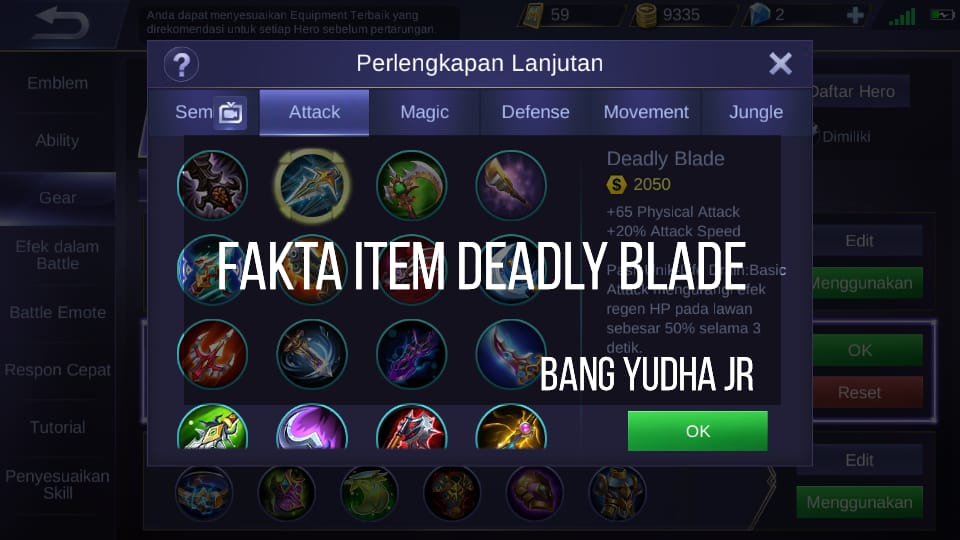Screen dimensions: 960x540
Task: Click the hexagonal armor icon in bottom build row
Action: (617, 493)
